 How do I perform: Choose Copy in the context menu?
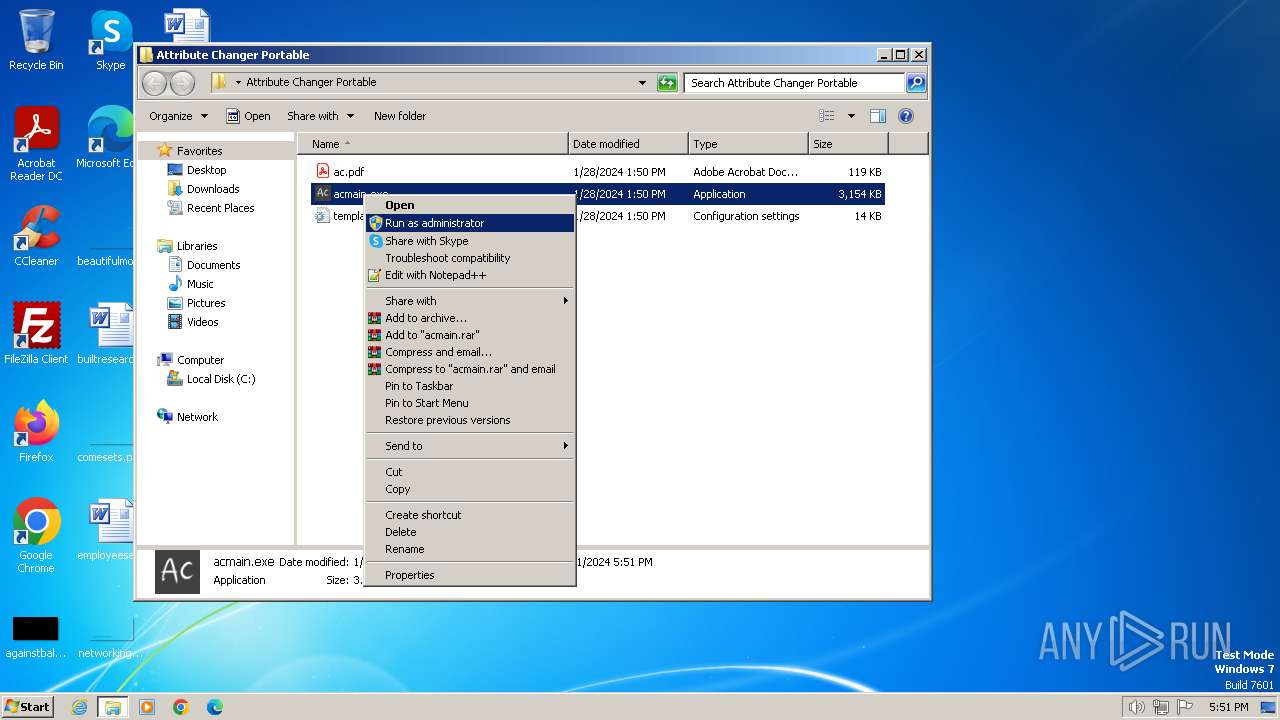tap(470, 489)
